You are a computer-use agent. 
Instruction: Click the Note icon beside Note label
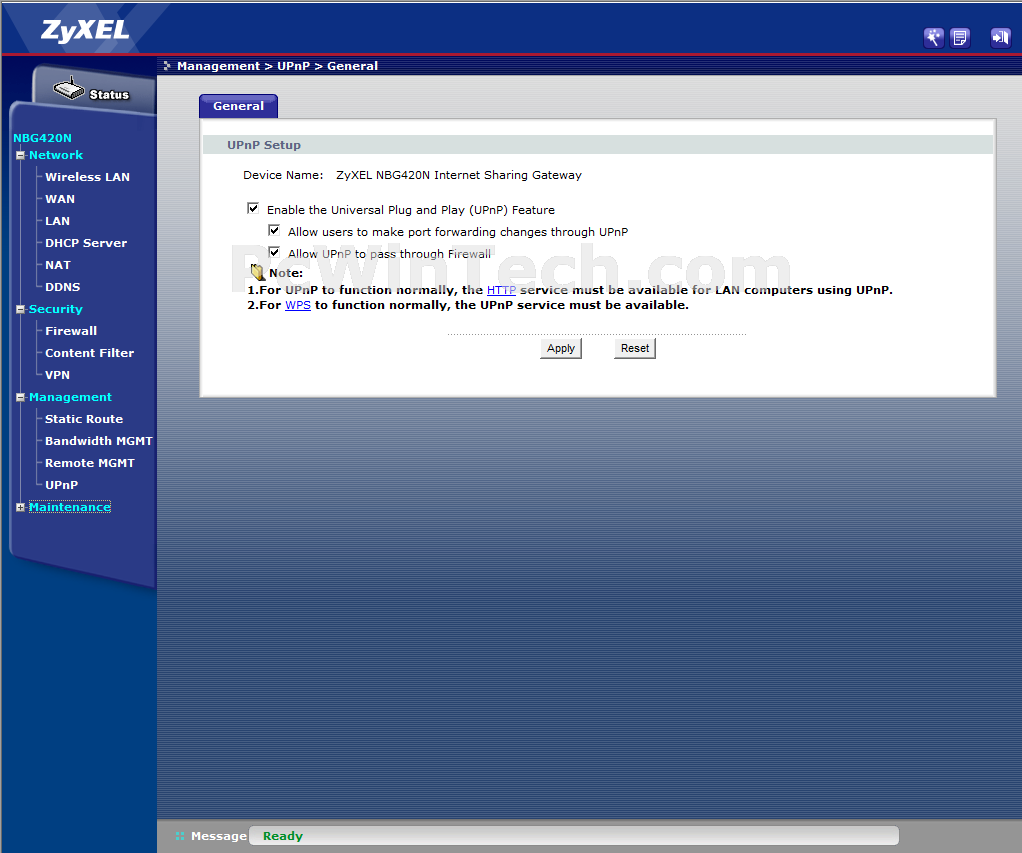(x=257, y=272)
